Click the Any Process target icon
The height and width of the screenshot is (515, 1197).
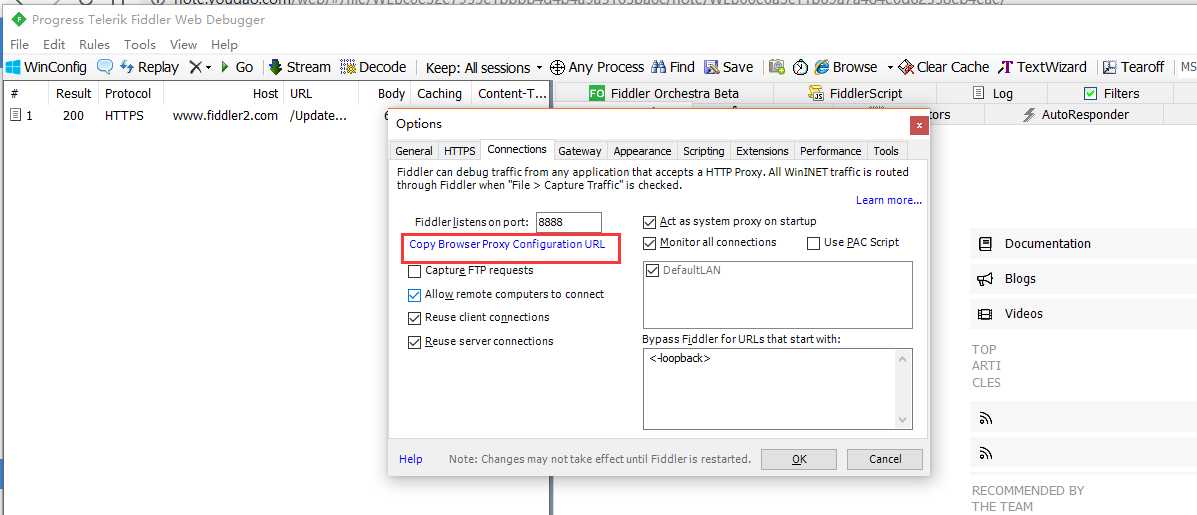557,68
